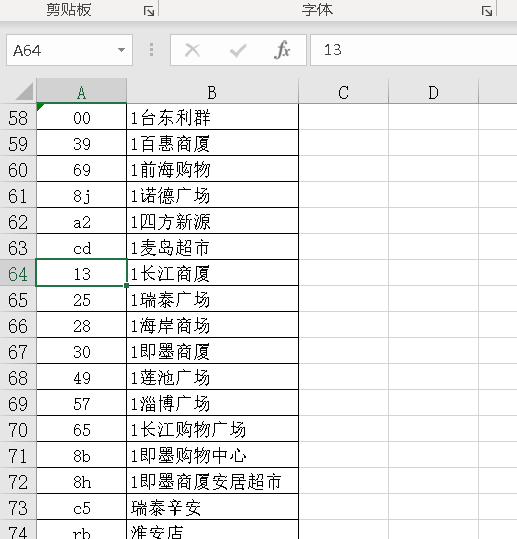Click cell 1台东利群
Viewport: 517px width, 539px height.
(212, 118)
